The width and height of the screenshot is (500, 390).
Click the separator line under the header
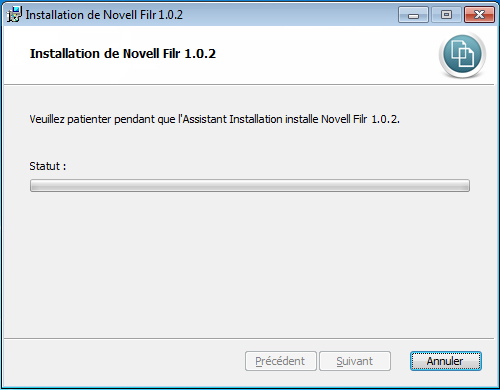tap(249, 85)
